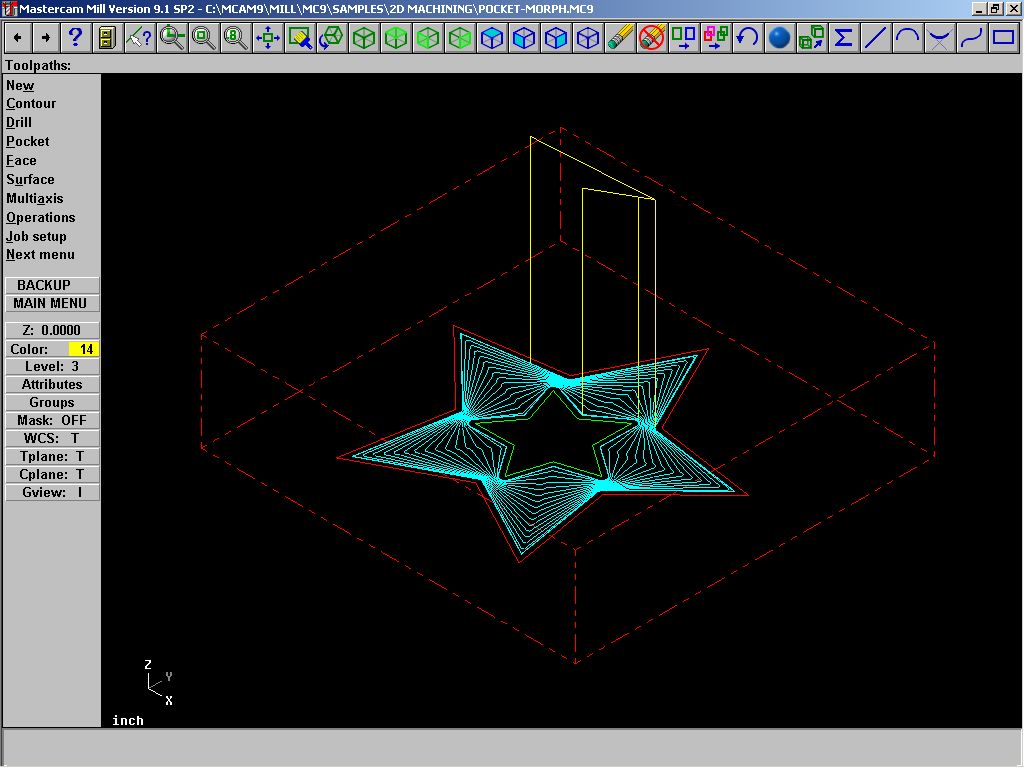
Task: Click the Z: 0.0000 depth field
Action: click(52, 330)
